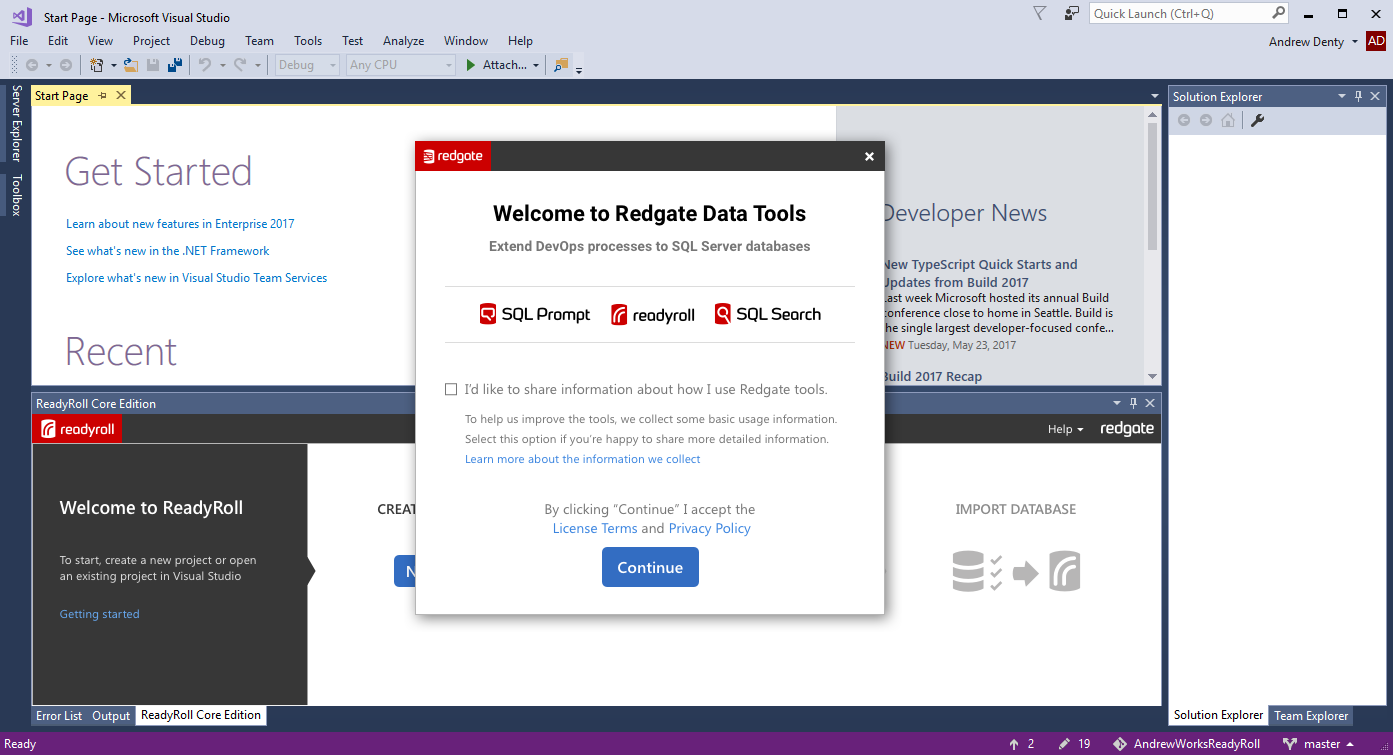
Task: Toggle auto-hide pin on ReadyRoll Core Edition panel
Action: click(1133, 402)
